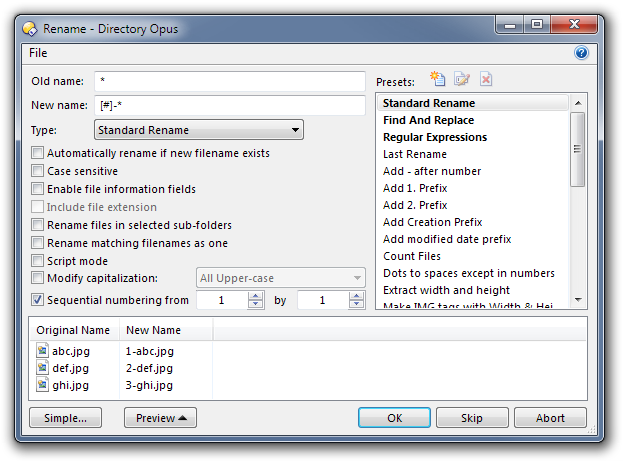The width and height of the screenshot is (623, 461).
Task: Decrease the 'by' increment value
Action: [357, 304]
